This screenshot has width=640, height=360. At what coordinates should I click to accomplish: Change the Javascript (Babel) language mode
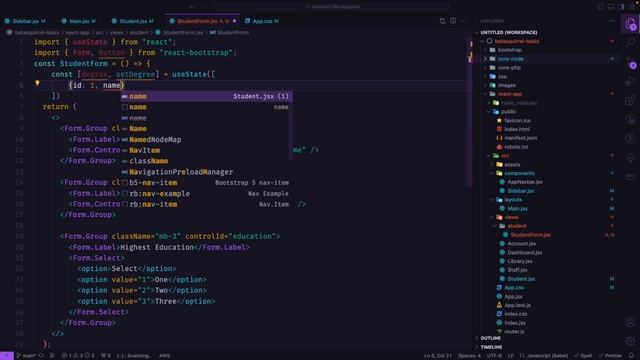point(547,356)
